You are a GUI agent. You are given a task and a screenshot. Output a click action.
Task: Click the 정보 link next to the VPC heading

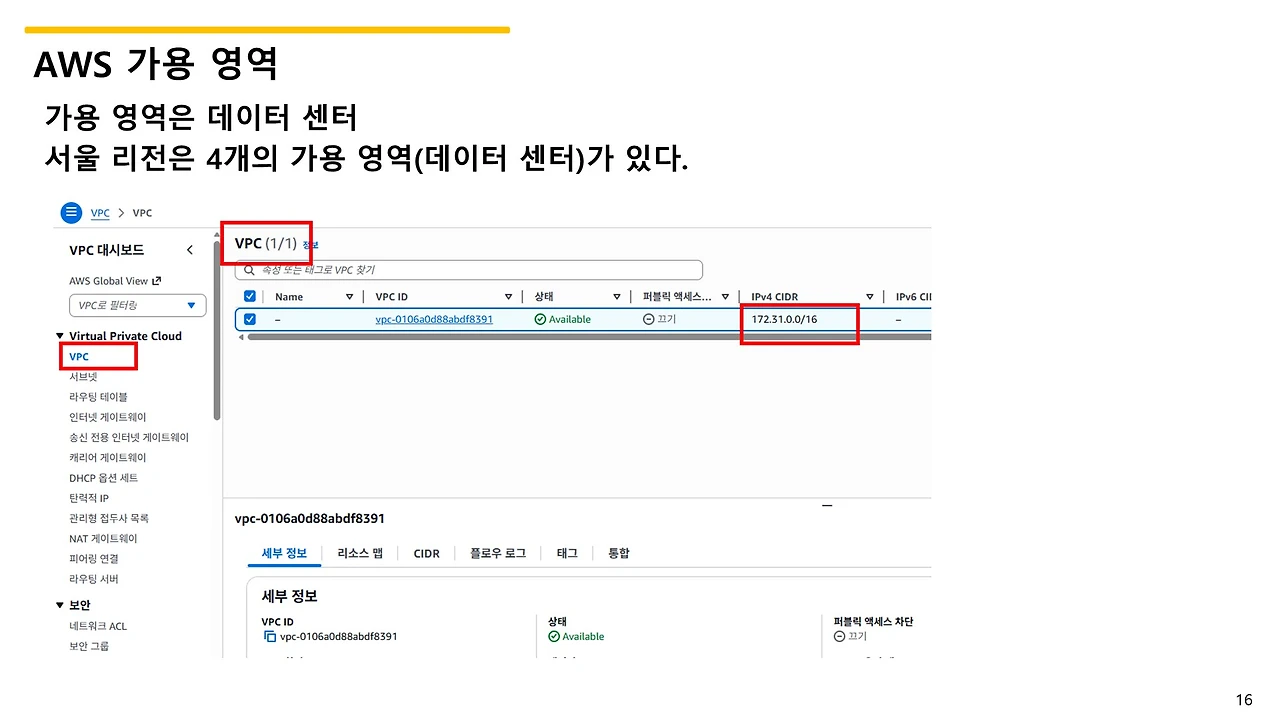coord(310,243)
